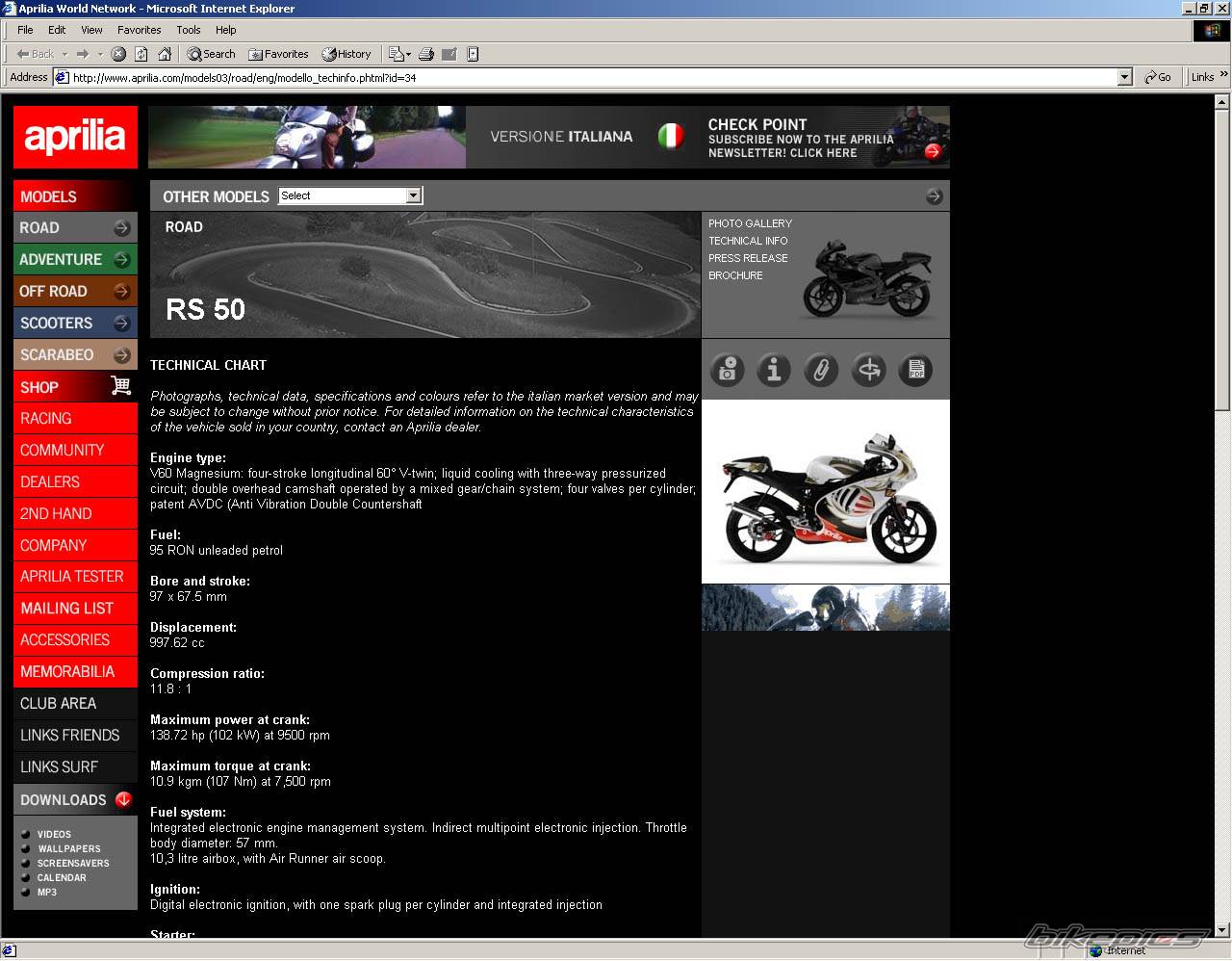
Task: Open the Favorites toolbar button
Action: point(278,54)
